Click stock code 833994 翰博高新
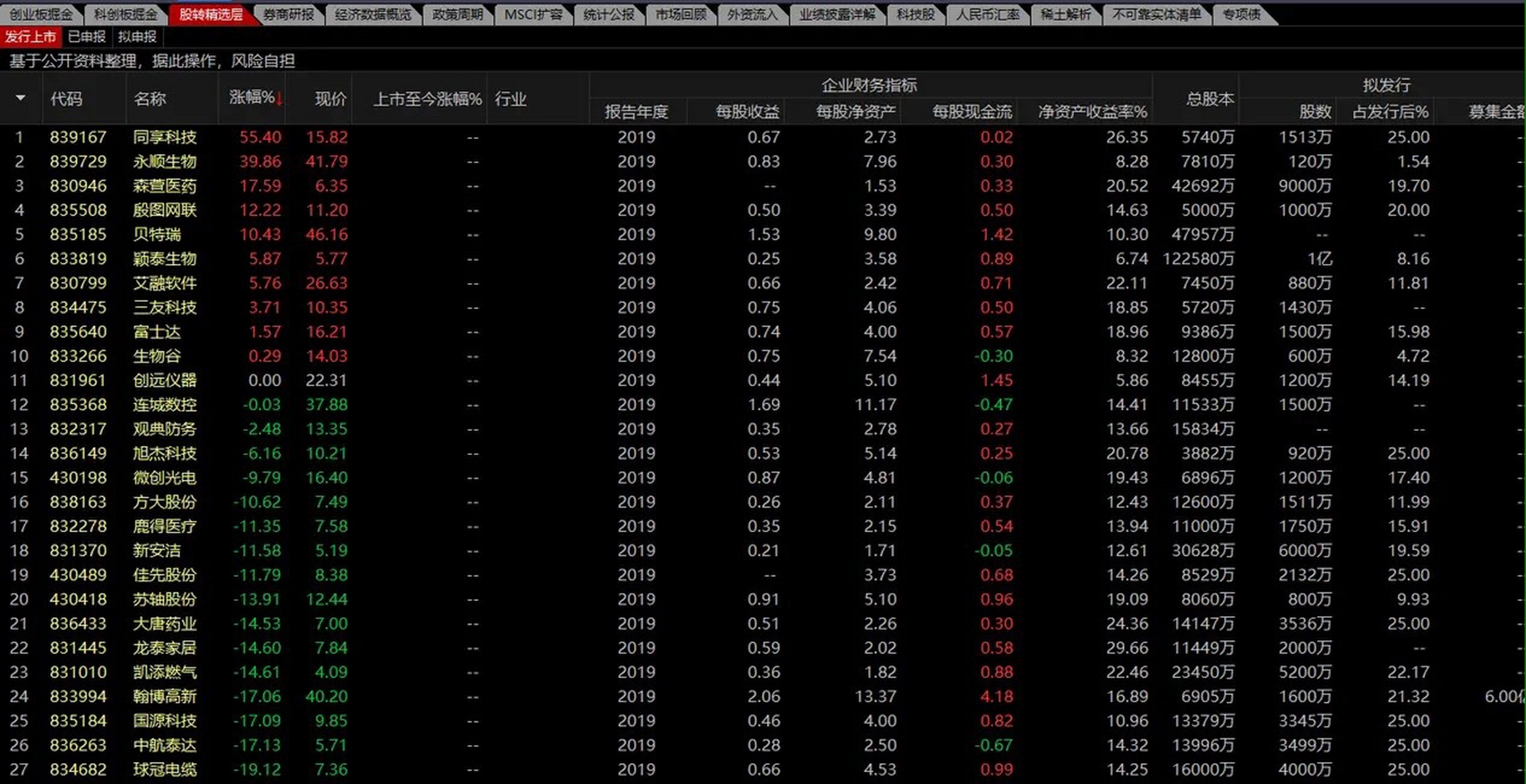Image resolution: width=1526 pixels, height=784 pixels. tap(78, 696)
